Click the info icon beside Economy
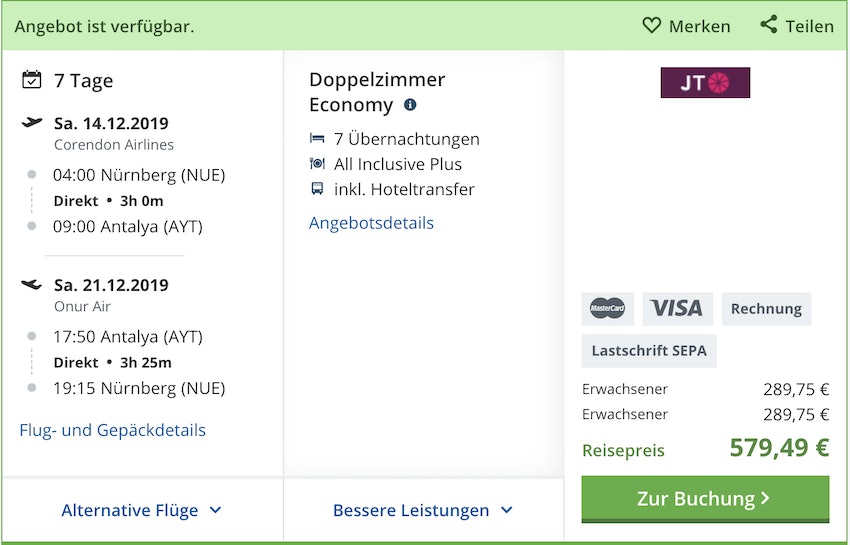This screenshot has height=545, width=850. [x=410, y=105]
